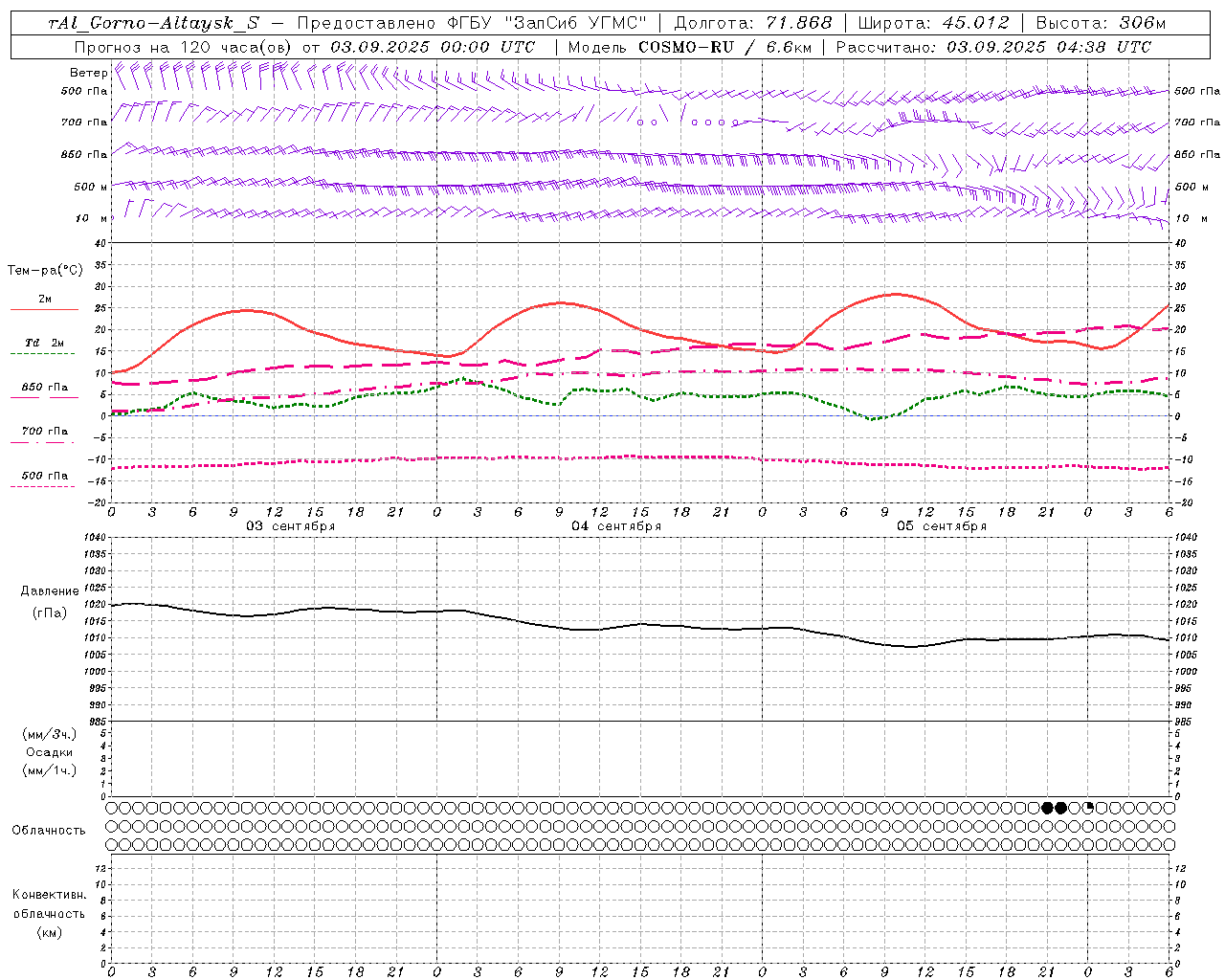Click the (гПа) unit under Давление
Screen dimensions: 1225x980
tap(50, 612)
